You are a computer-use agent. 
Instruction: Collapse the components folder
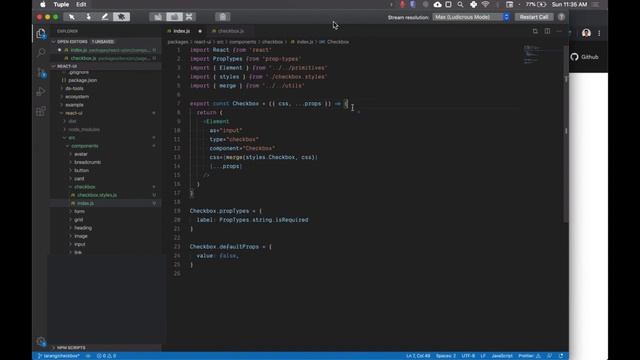[84, 146]
